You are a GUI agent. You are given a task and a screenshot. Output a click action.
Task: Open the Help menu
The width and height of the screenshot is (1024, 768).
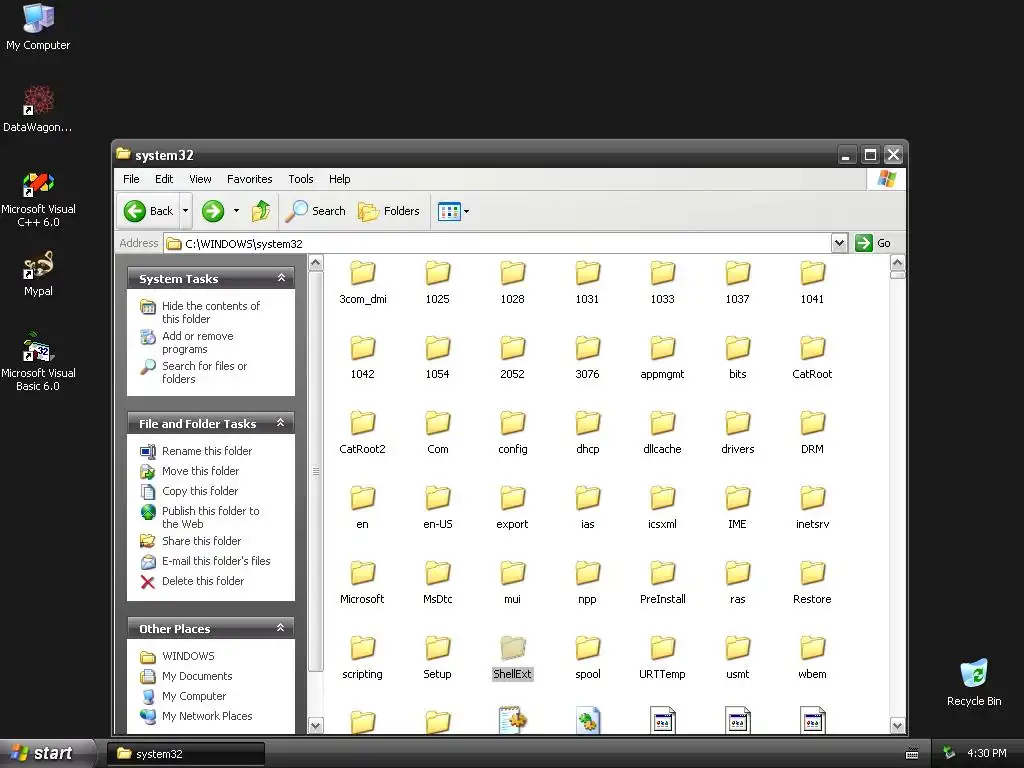point(340,179)
